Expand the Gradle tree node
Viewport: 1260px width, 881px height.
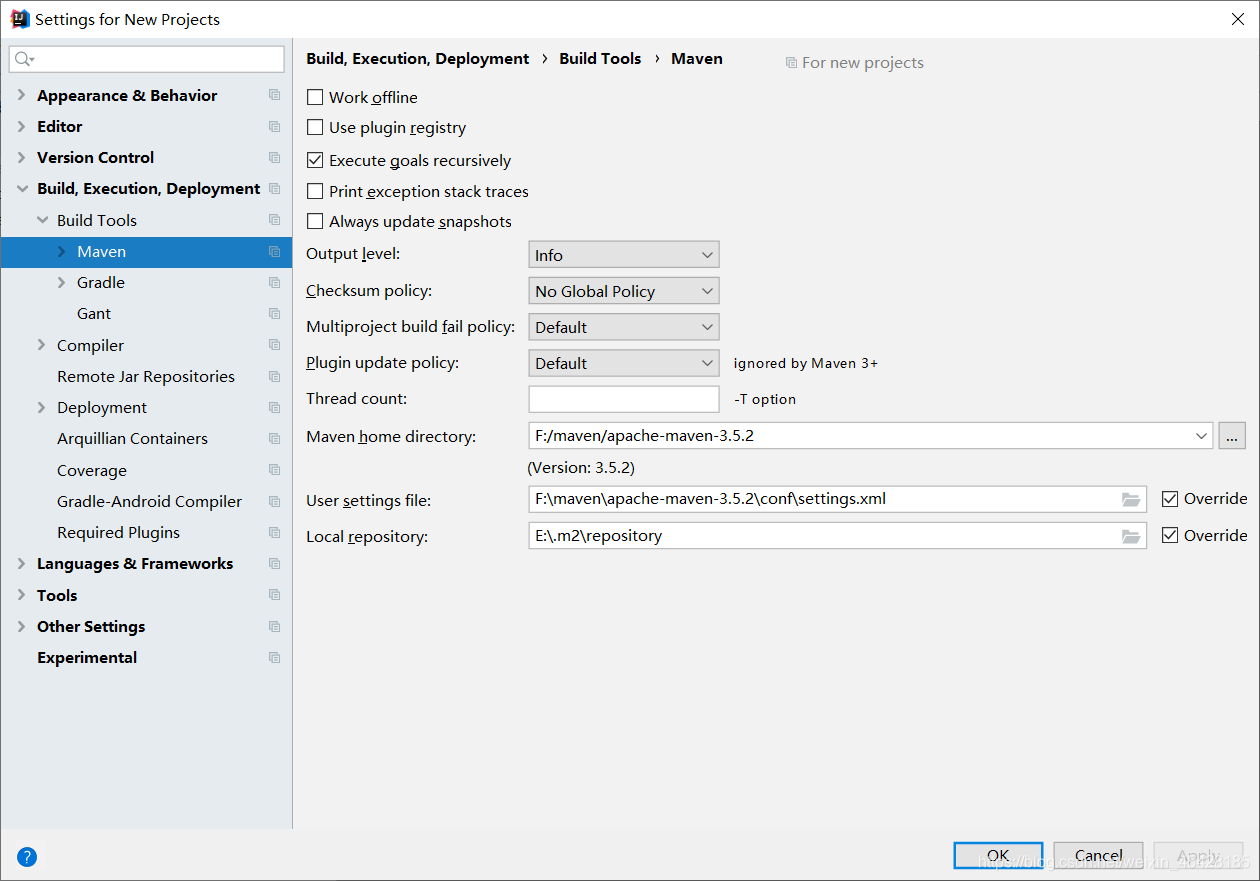62,283
